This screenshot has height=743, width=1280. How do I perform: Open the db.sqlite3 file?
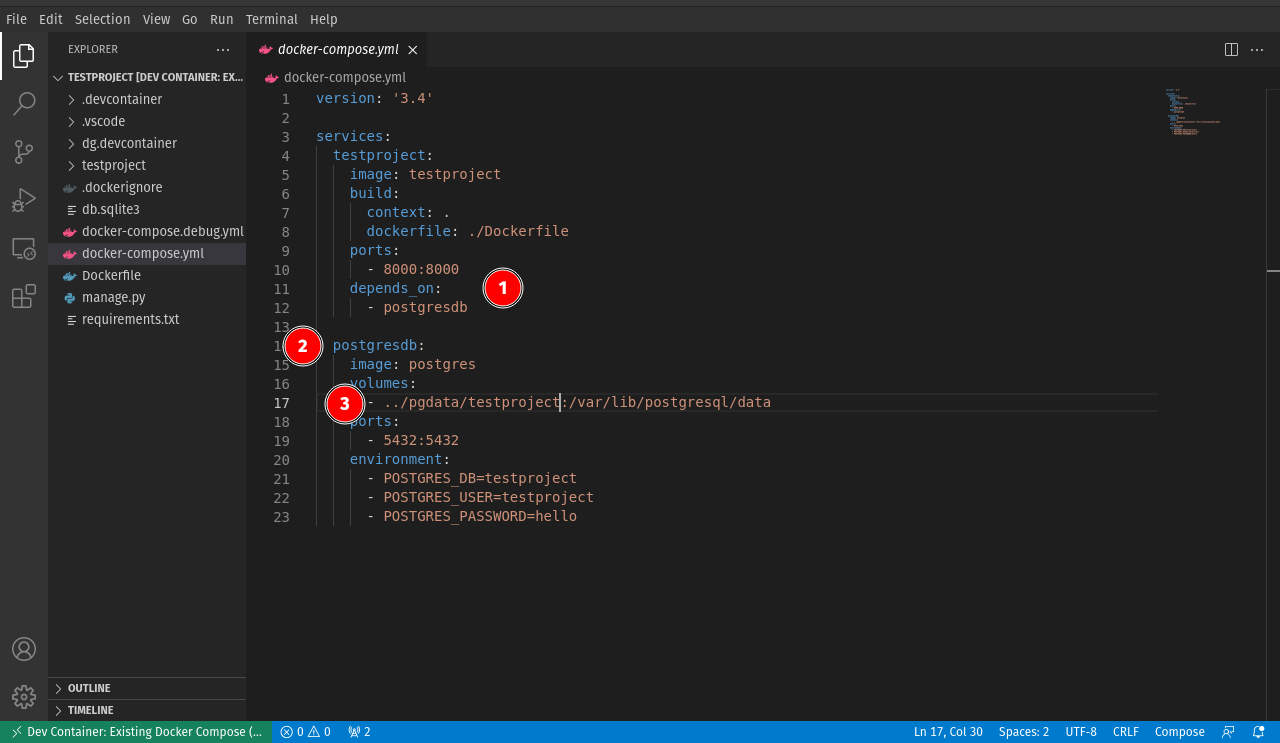tap(147, 209)
